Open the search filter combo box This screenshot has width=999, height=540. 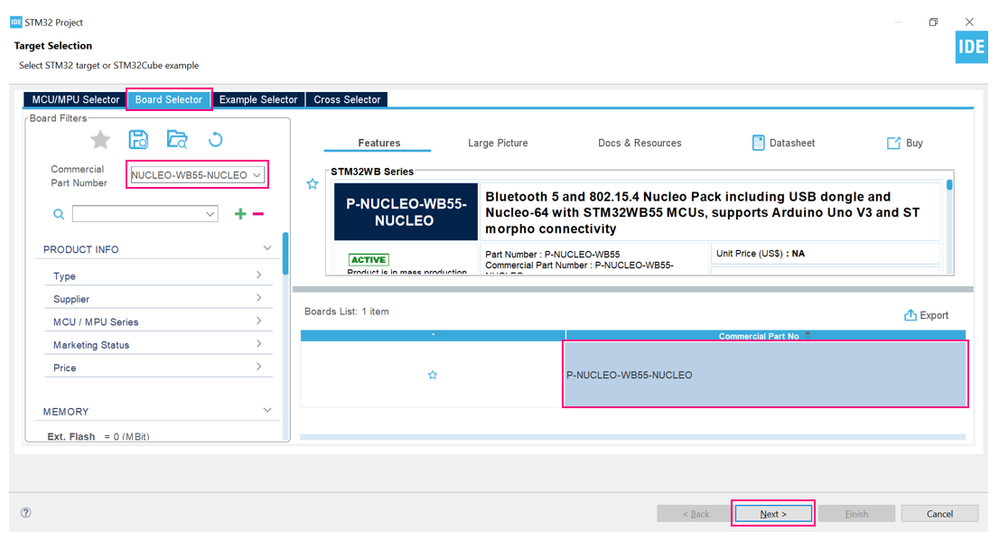(145, 214)
